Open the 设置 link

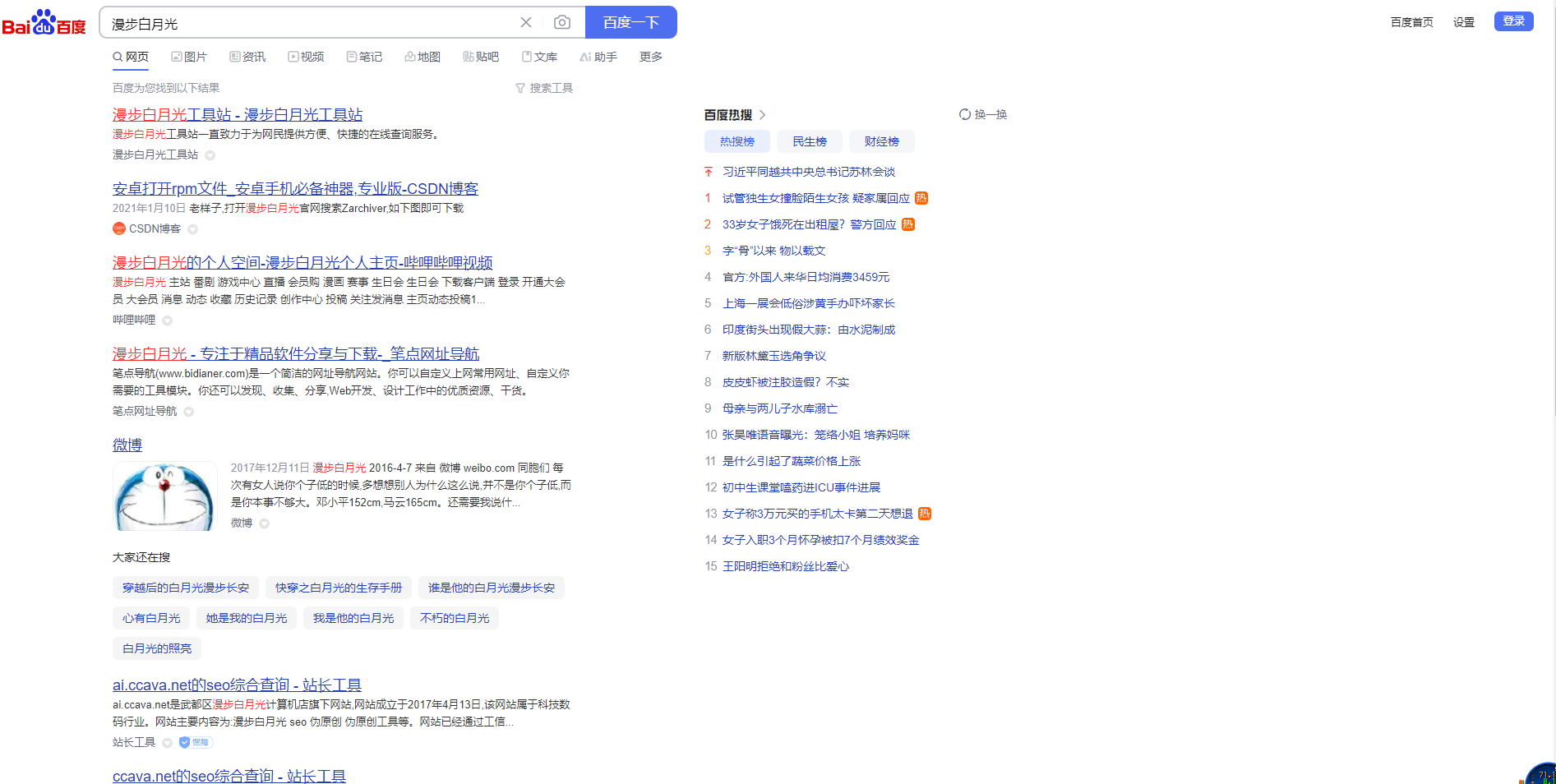tap(1464, 22)
